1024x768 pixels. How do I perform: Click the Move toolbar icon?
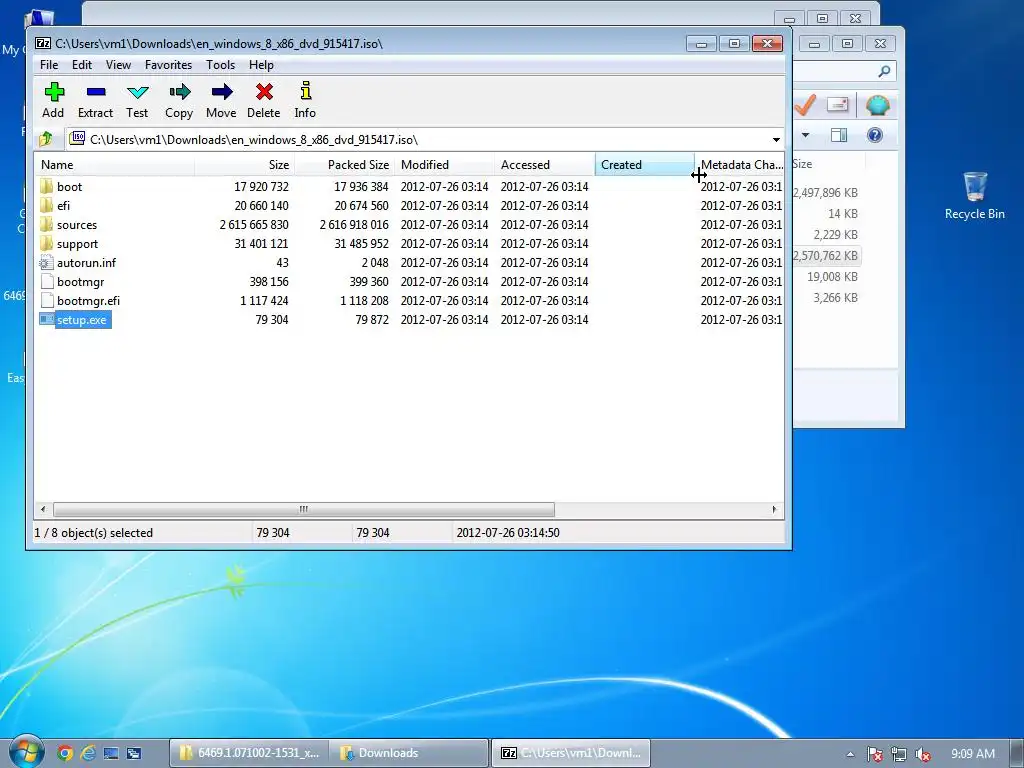[x=222, y=92]
